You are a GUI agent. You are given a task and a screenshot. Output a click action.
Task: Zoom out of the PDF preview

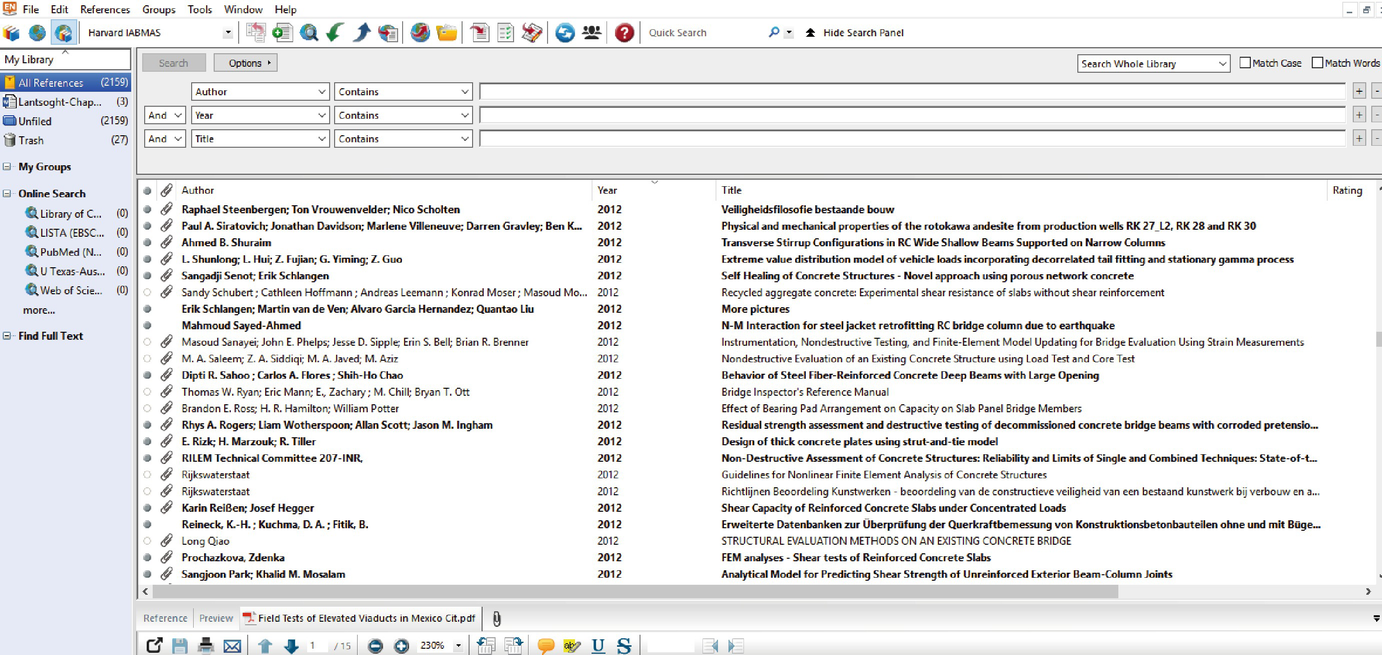pyautogui.click(x=376, y=646)
